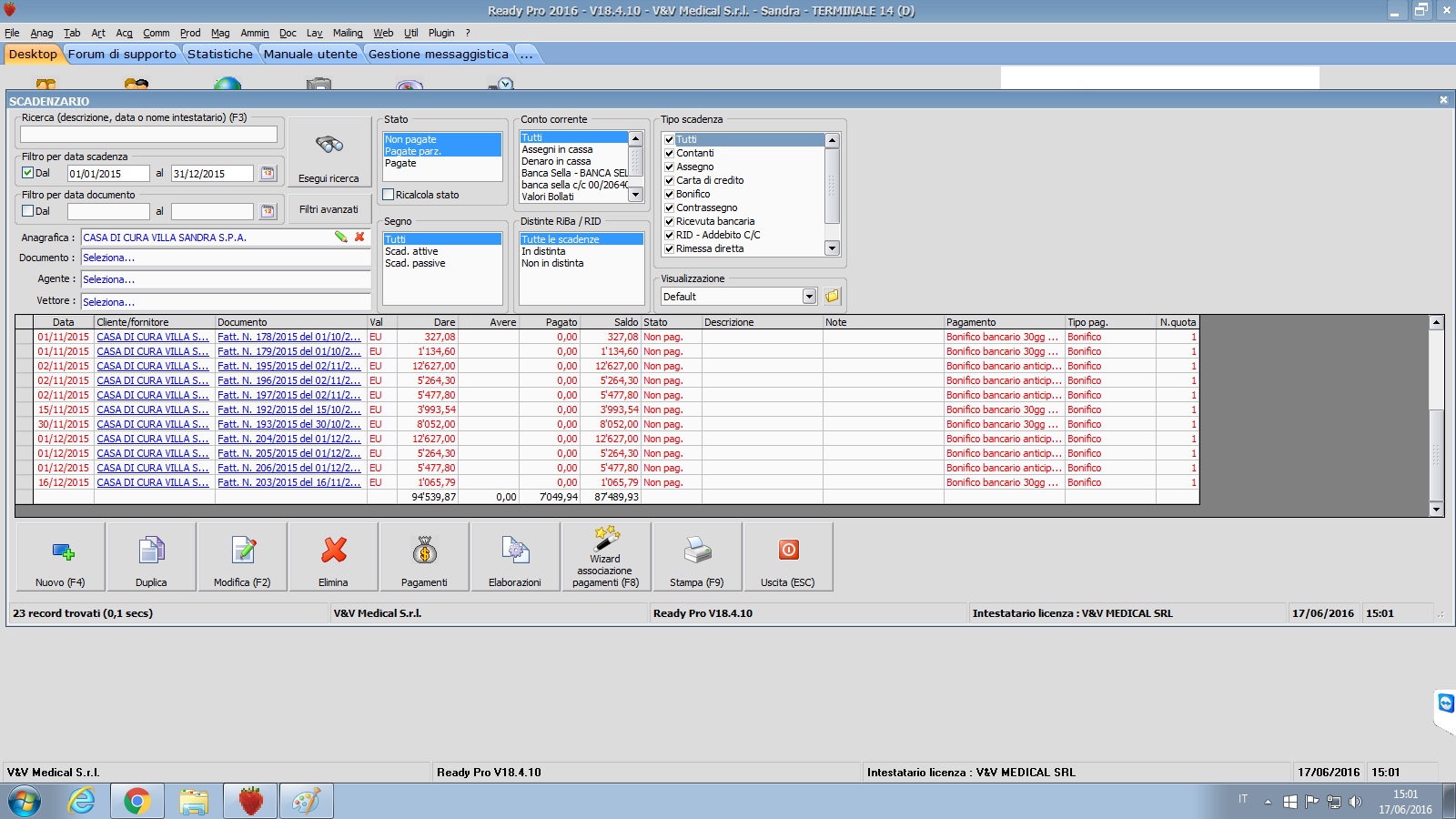Switch to Statistiche tab

click(220, 54)
